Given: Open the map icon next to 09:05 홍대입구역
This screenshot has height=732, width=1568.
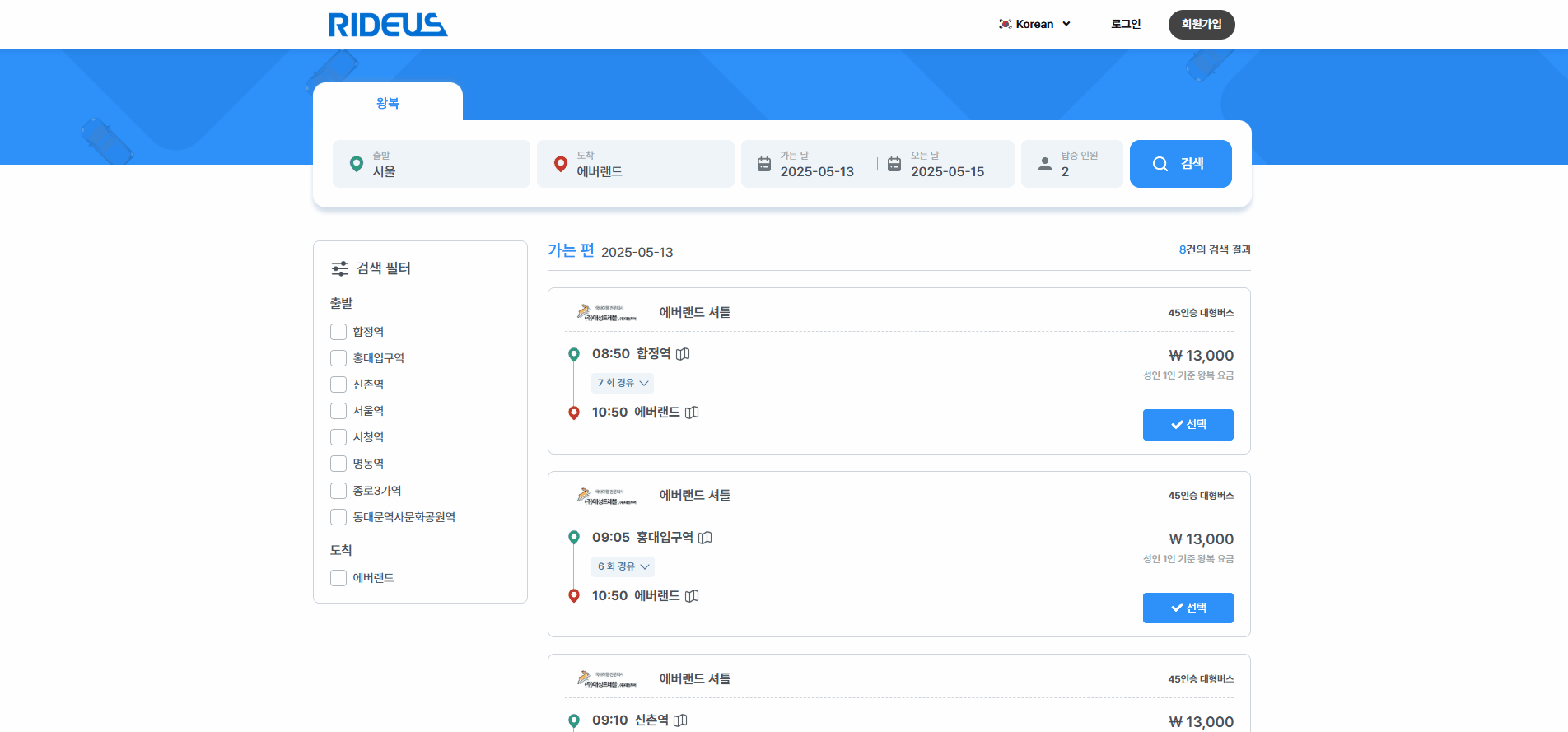Looking at the screenshot, I should pos(705,538).
